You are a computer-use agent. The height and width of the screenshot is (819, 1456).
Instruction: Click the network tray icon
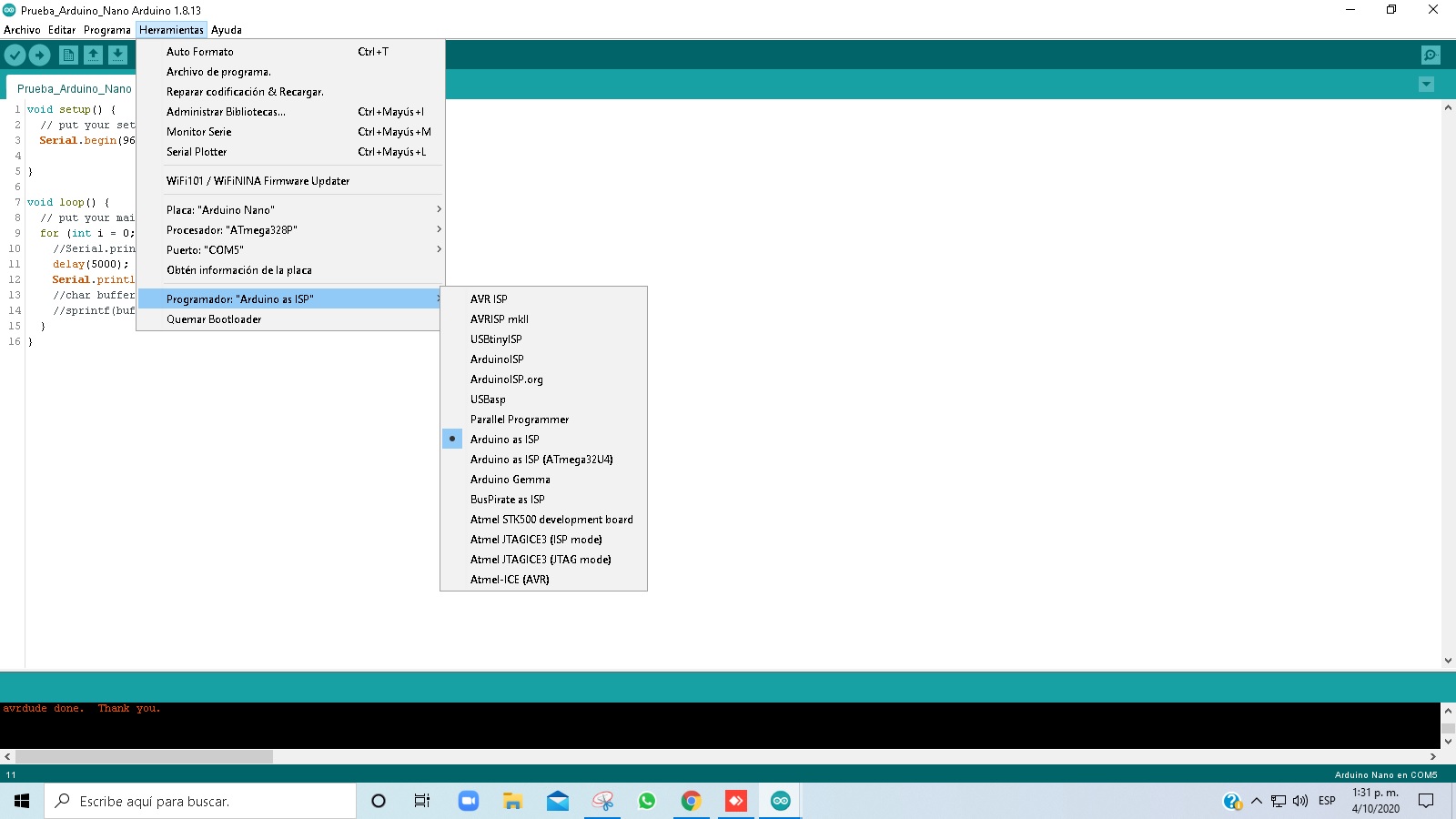1279,801
